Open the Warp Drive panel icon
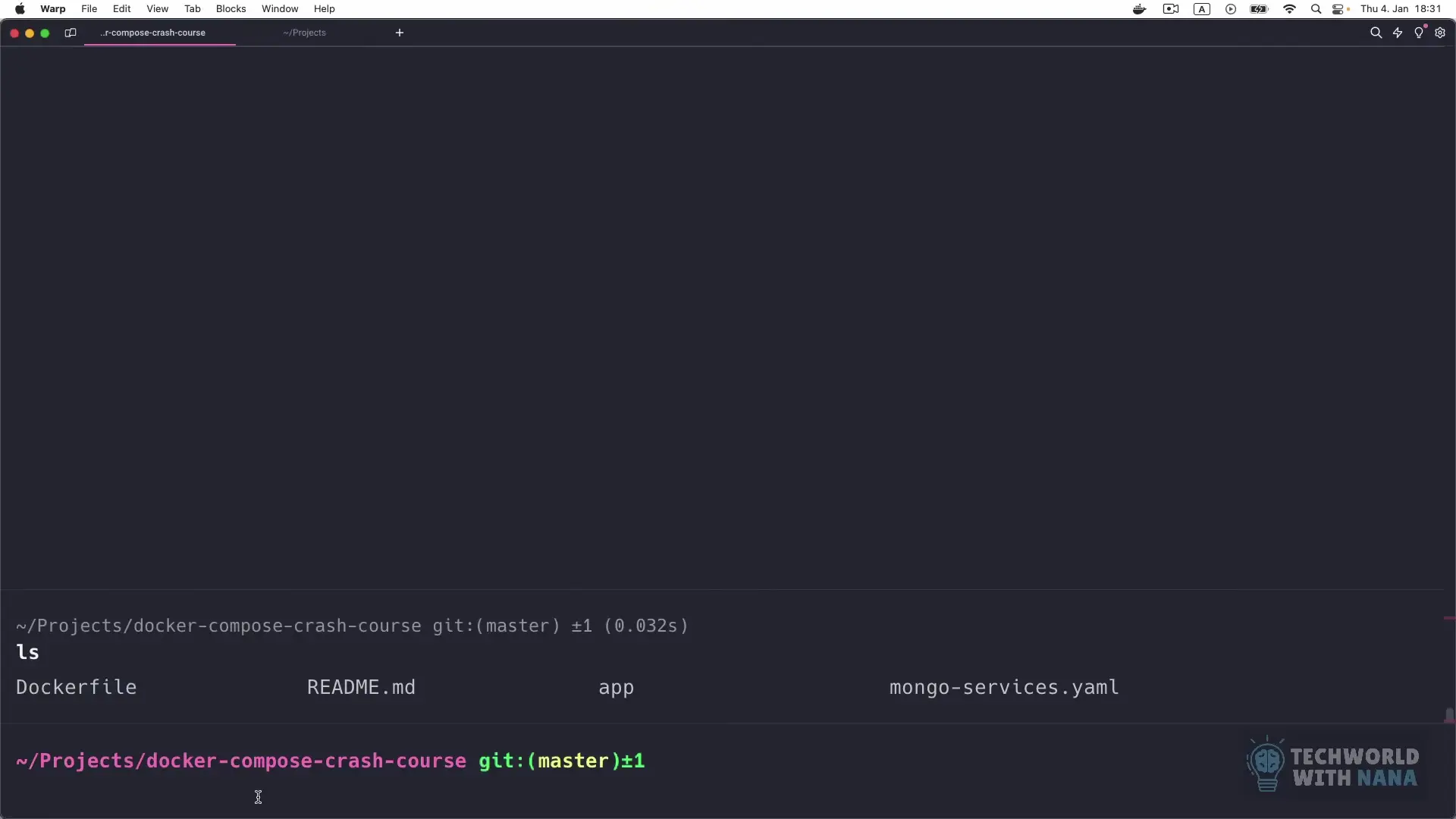This screenshot has height=819, width=1456. click(x=71, y=33)
